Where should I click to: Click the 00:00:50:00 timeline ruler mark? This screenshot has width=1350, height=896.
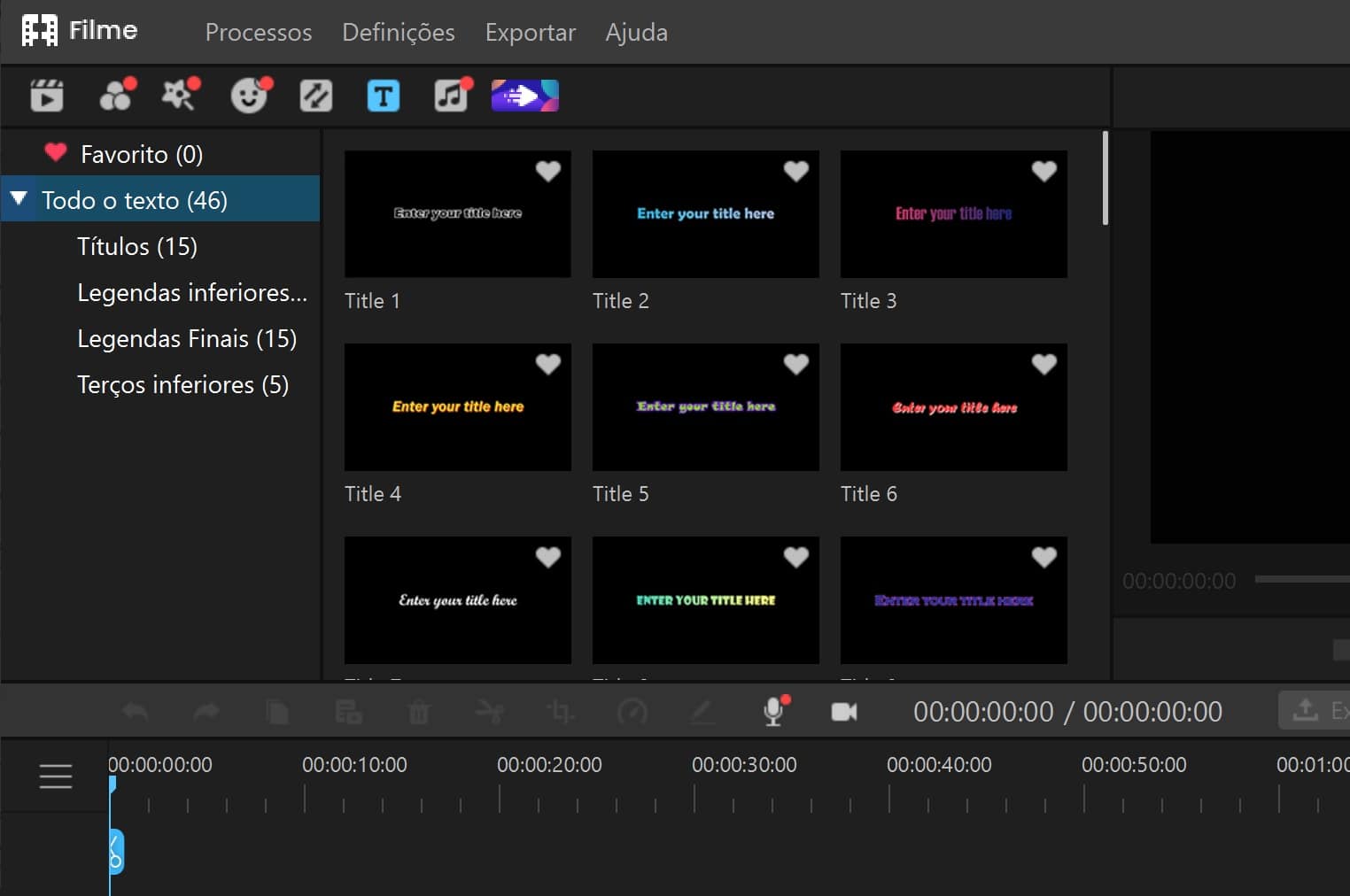point(1134,764)
